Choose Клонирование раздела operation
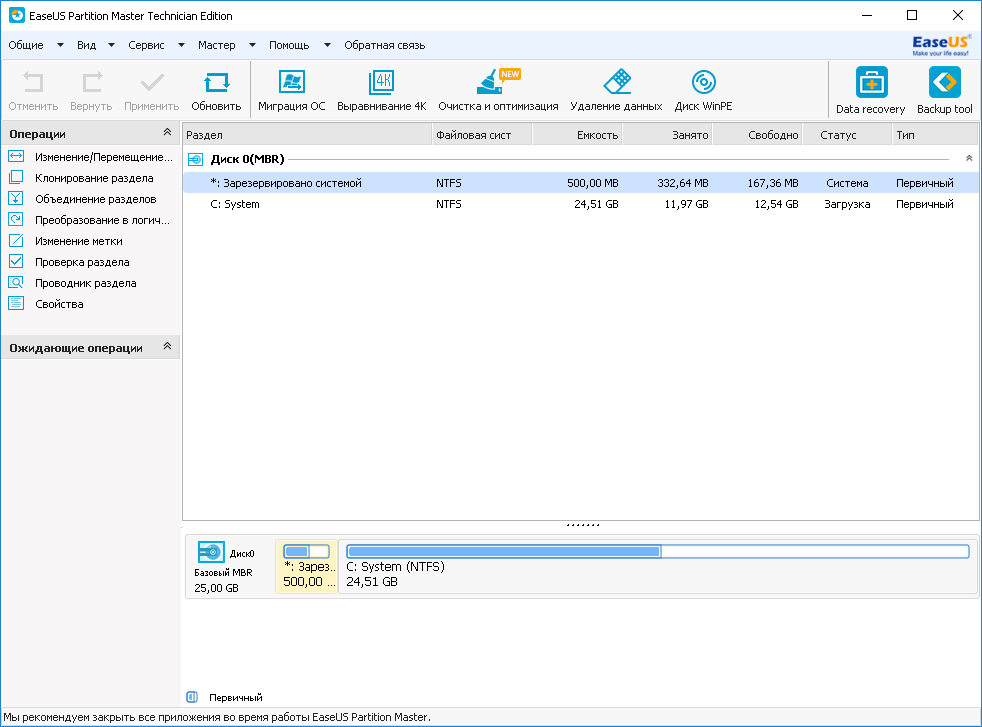Image resolution: width=982 pixels, height=727 pixels. (81, 178)
